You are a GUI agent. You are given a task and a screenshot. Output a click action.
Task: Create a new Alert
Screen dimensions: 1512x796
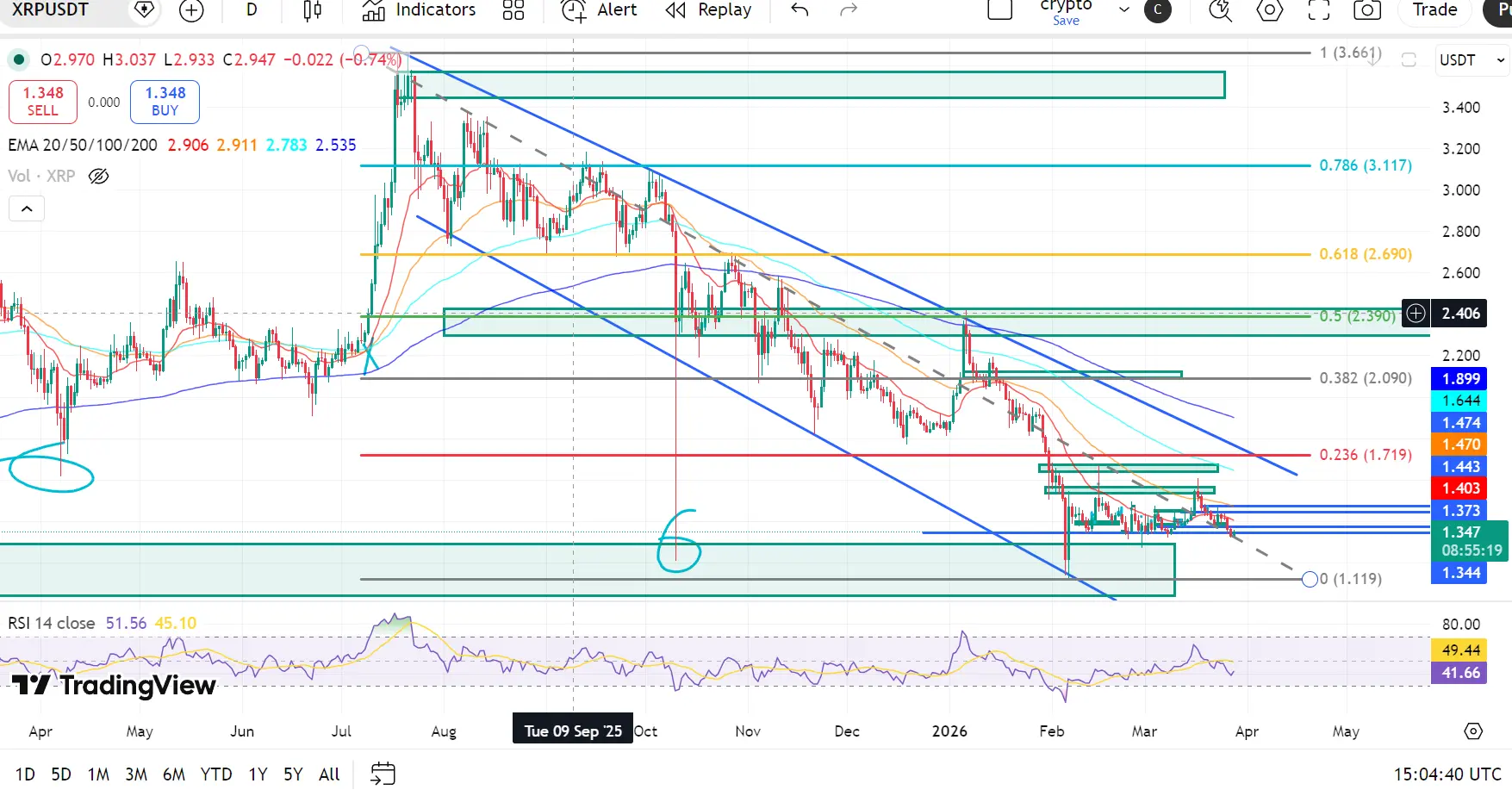(x=599, y=10)
